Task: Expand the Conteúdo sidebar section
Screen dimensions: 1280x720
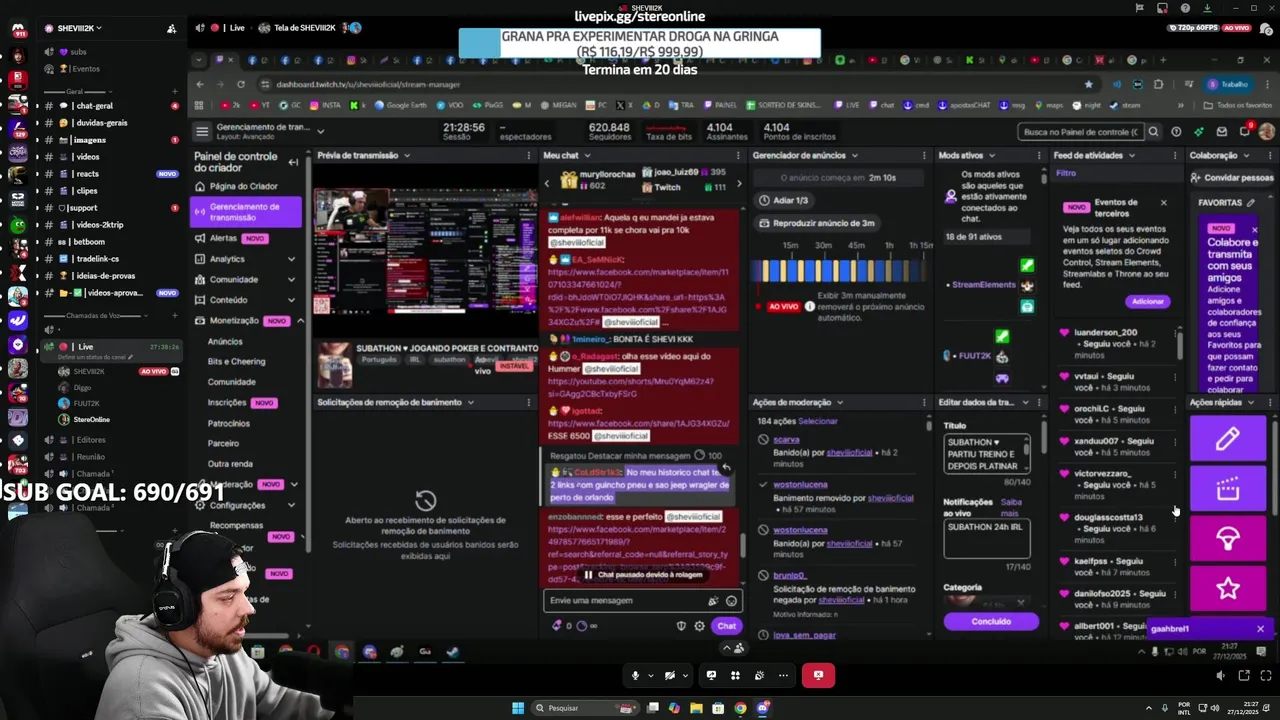Action: [291, 300]
